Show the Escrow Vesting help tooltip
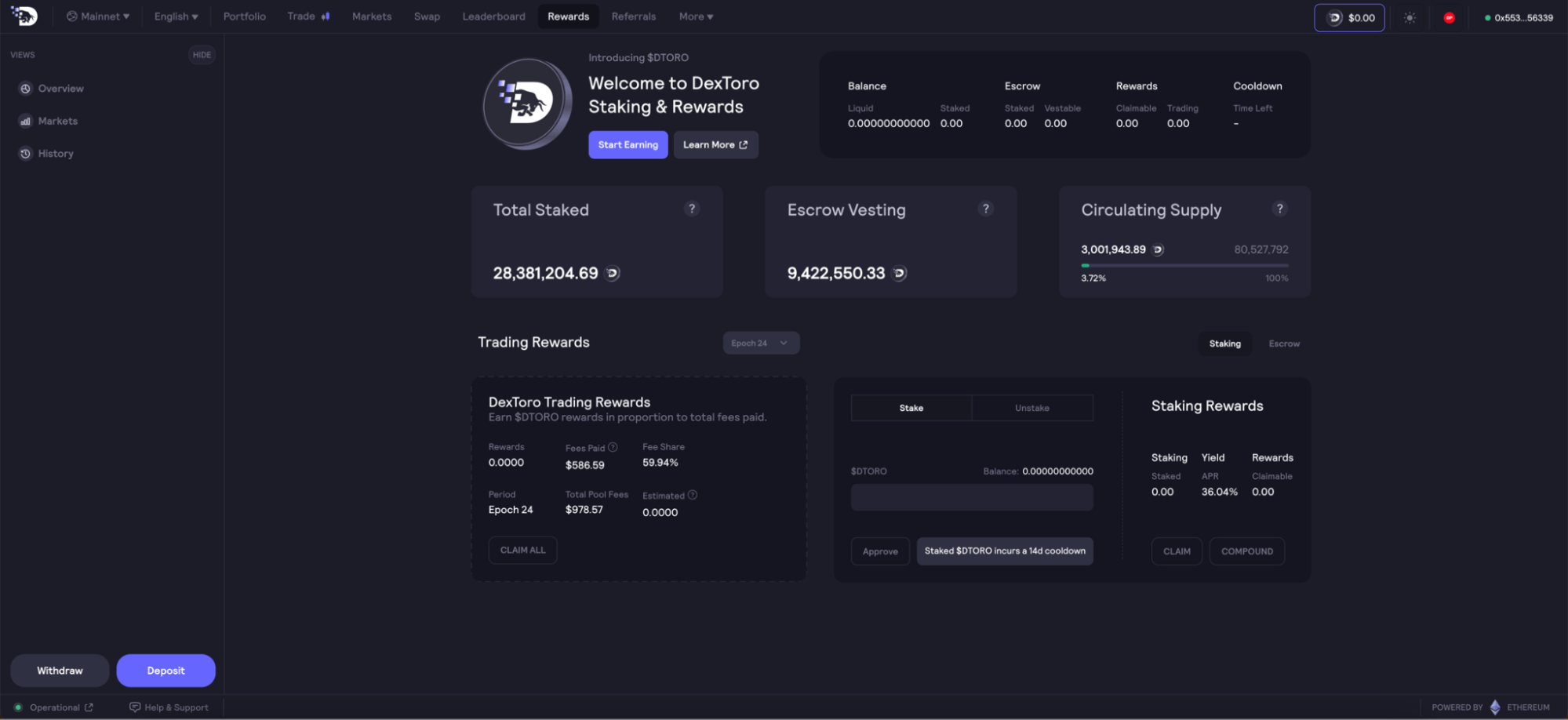This screenshot has width=1568, height=720. [x=986, y=209]
